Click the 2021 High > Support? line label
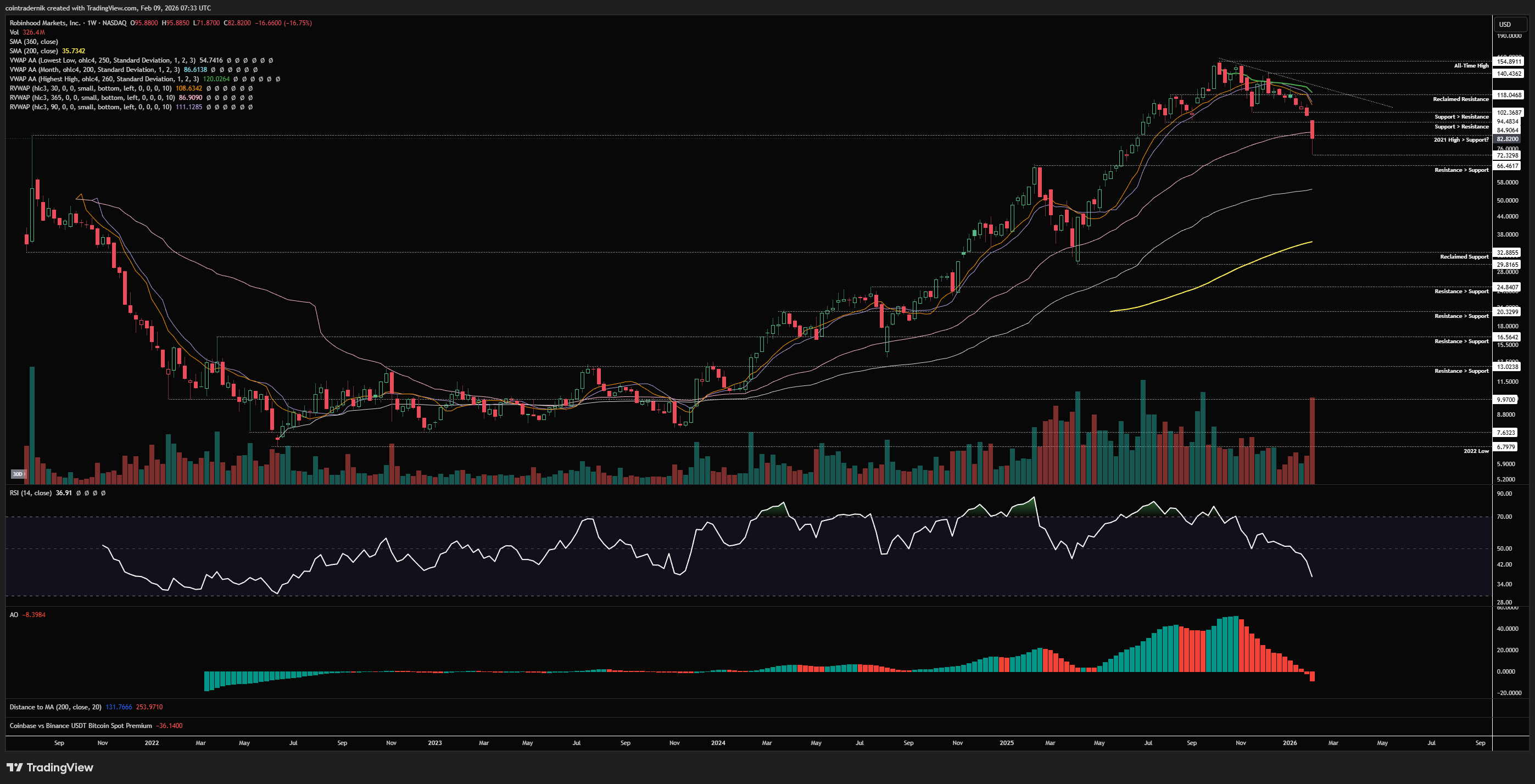 coord(1460,140)
